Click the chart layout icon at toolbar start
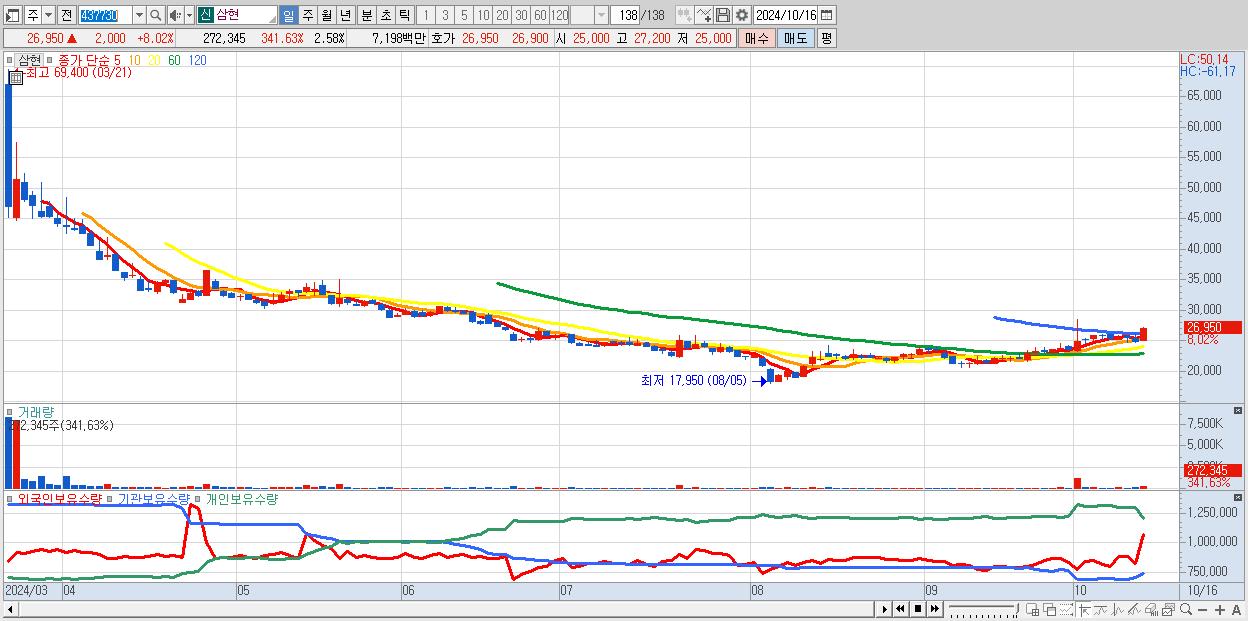 [x=13, y=15]
